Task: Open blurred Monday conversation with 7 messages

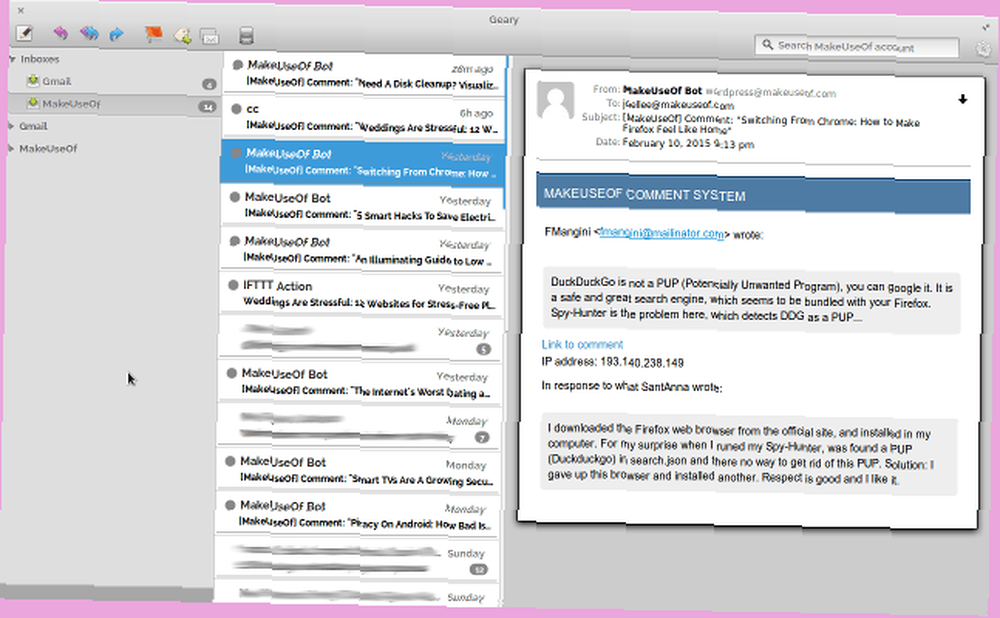Action: tap(359, 426)
